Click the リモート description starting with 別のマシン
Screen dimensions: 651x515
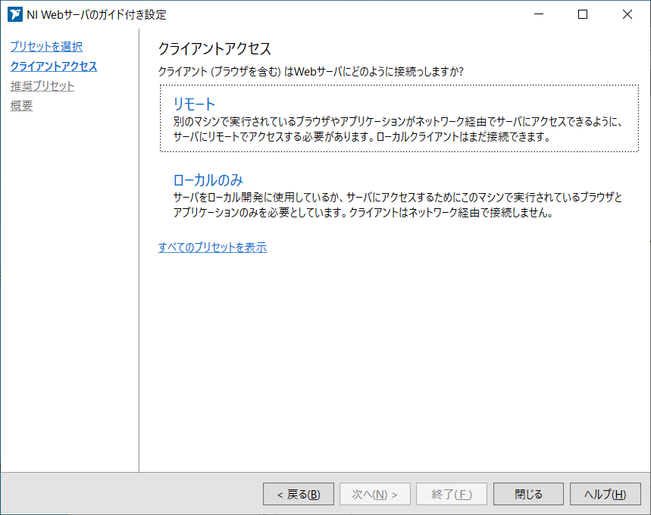click(x=398, y=129)
